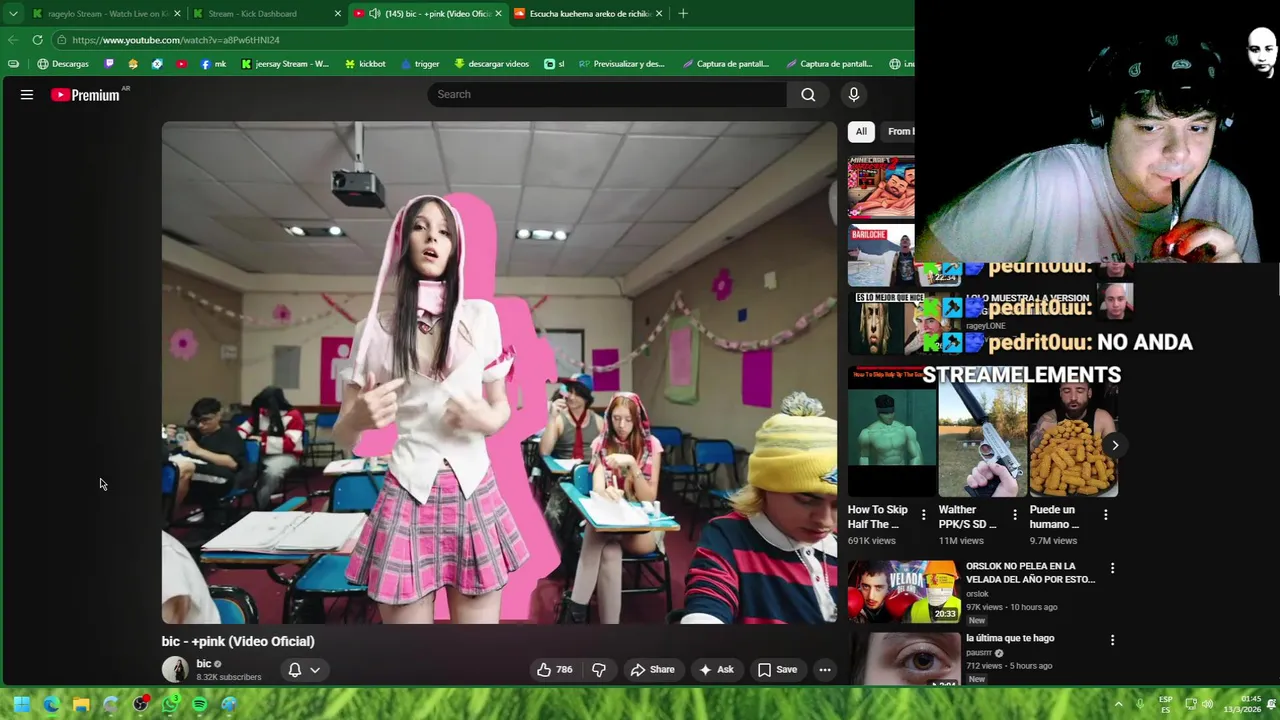The height and width of the screenshot is (720, 1280).
Task: Mute the audio icon on YouTube tab
Action: pyautogui.click(x=374, y=14)
